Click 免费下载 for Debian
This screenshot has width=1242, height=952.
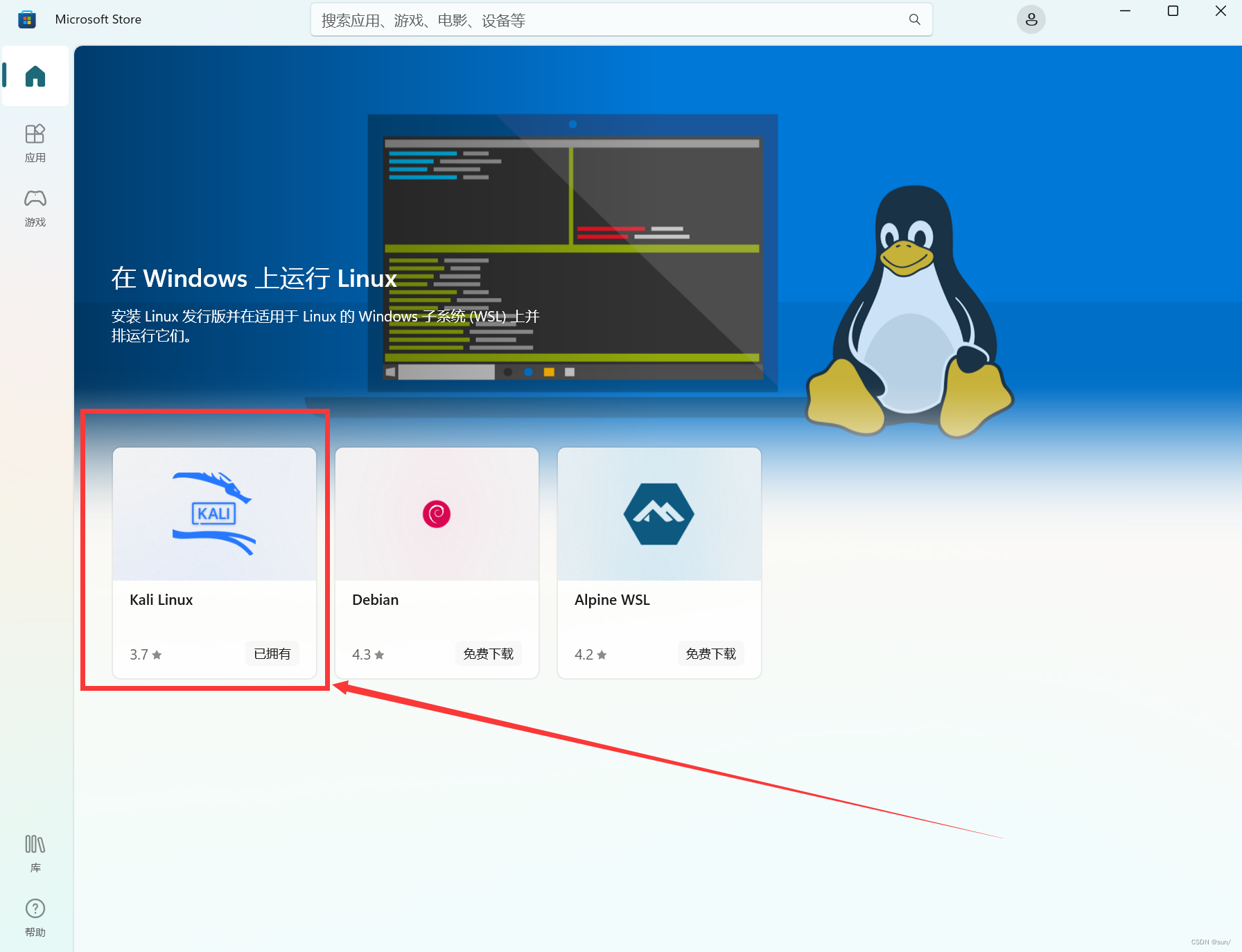point(489,653)
